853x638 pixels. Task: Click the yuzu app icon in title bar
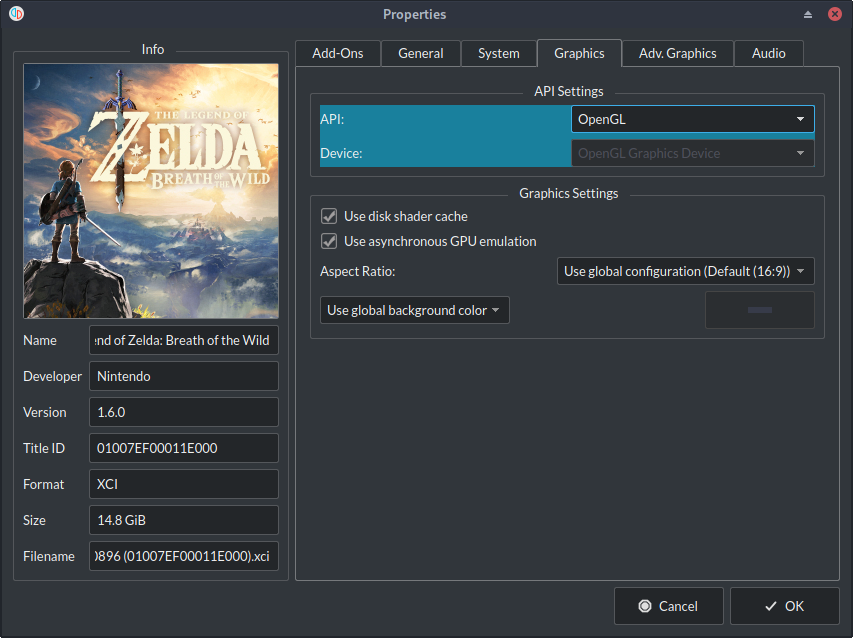pos(16,14)
